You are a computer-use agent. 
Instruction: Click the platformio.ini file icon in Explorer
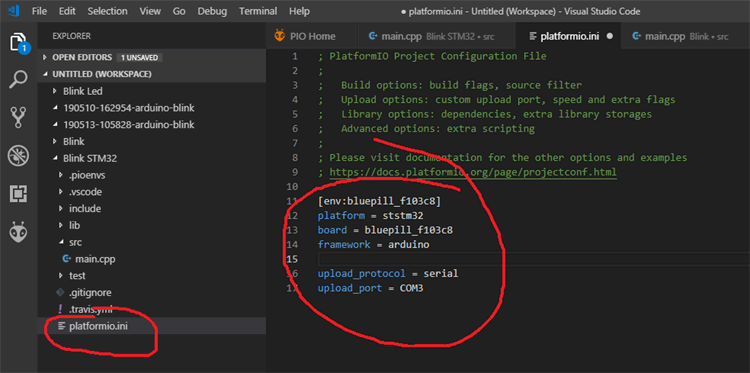(x=61, y=326)
